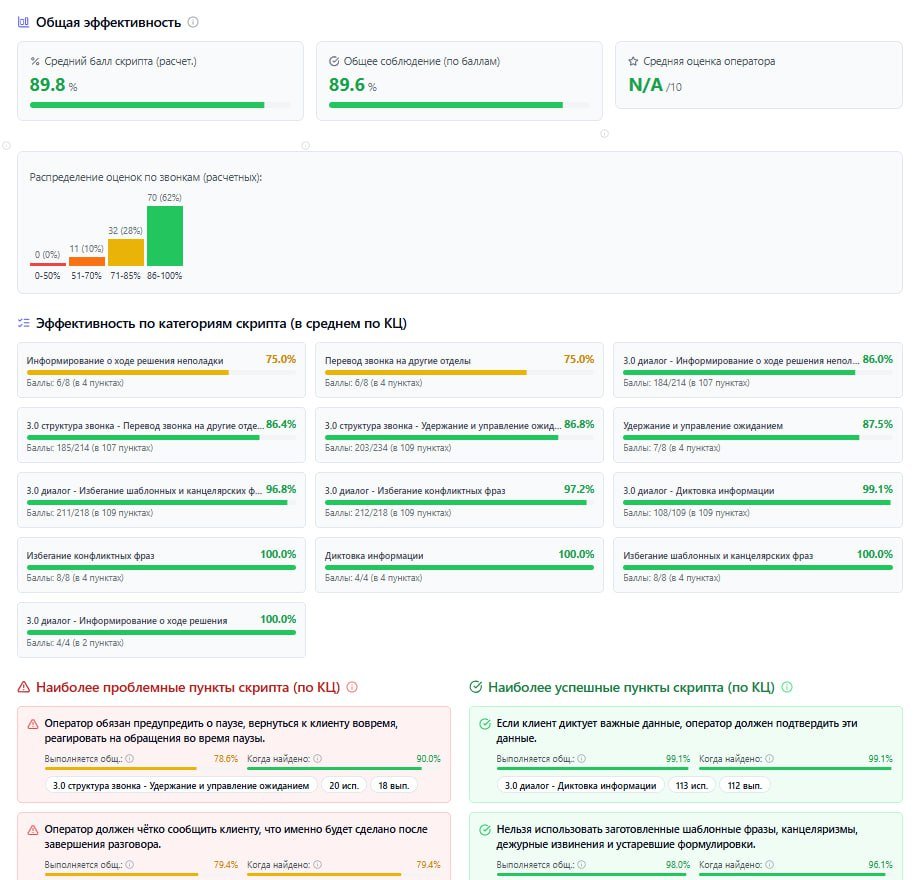Click the 3.0 диалог - Диктовка информации tag
This screenshot has height=880, width=914.
(x=578, y=784)
